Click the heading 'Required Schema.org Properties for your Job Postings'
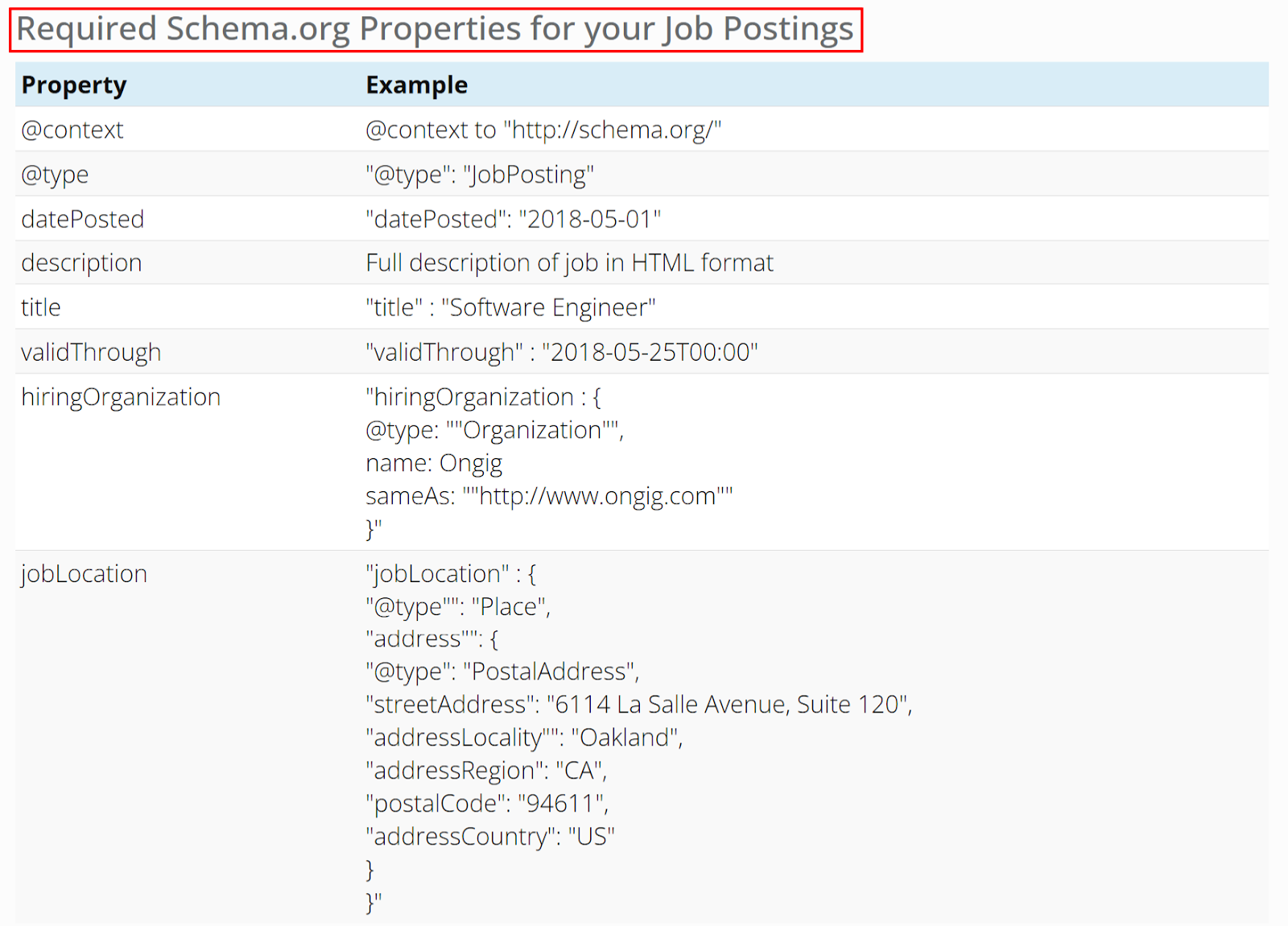 click(x=436, y=30)
